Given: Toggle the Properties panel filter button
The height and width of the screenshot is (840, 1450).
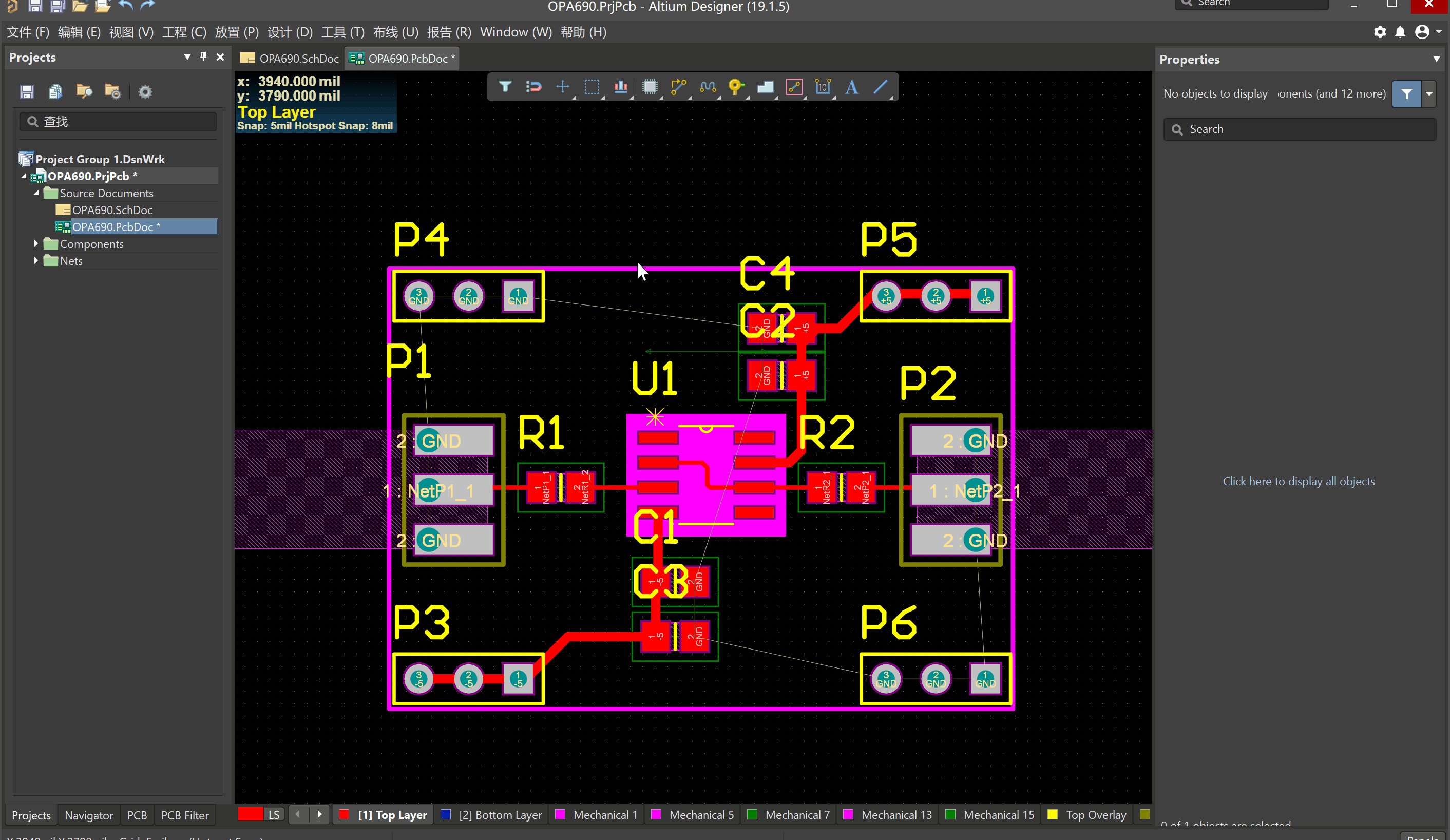Looking at the screenshot, I should [1406, 94].
